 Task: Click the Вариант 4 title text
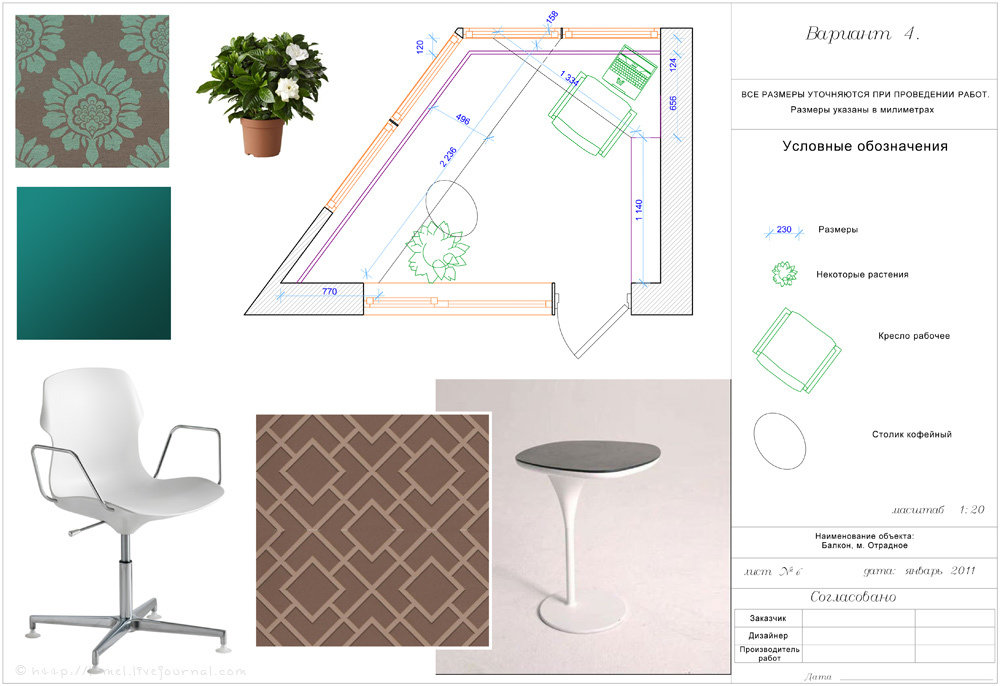pos(862,34)
